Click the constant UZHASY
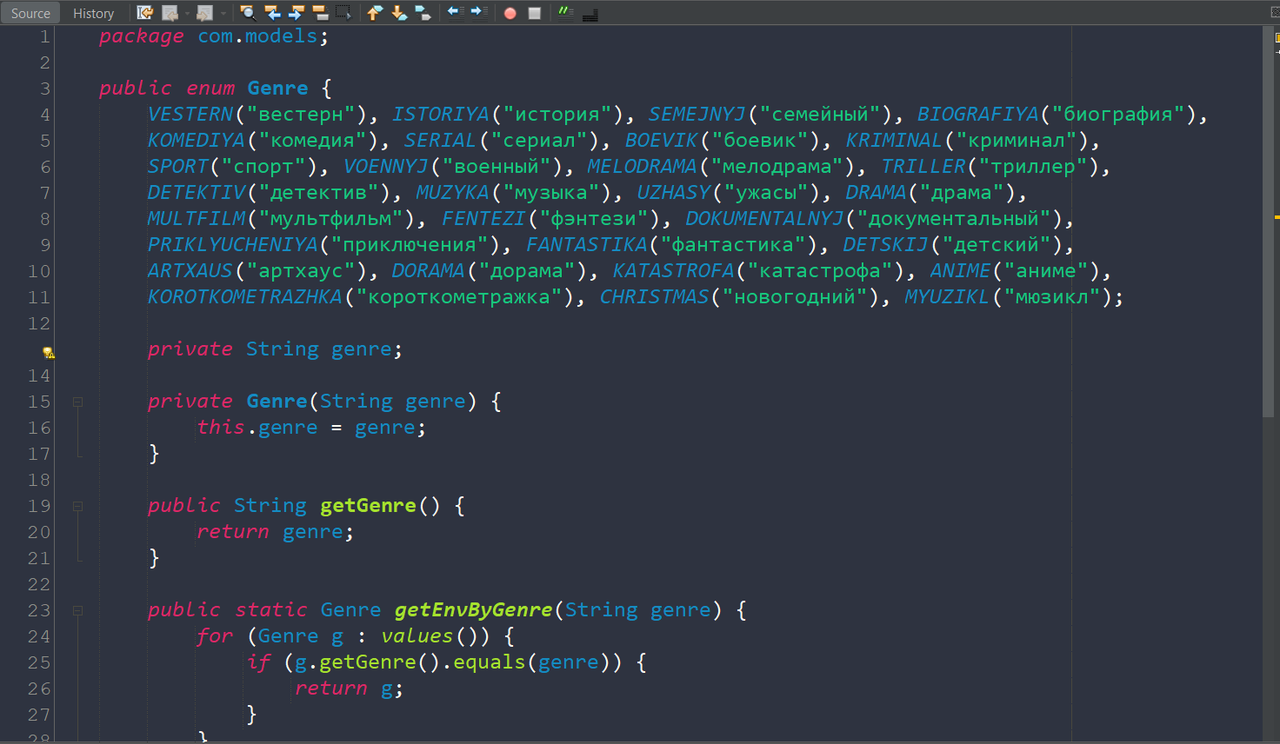1280x744 pixels. (674, 192)
